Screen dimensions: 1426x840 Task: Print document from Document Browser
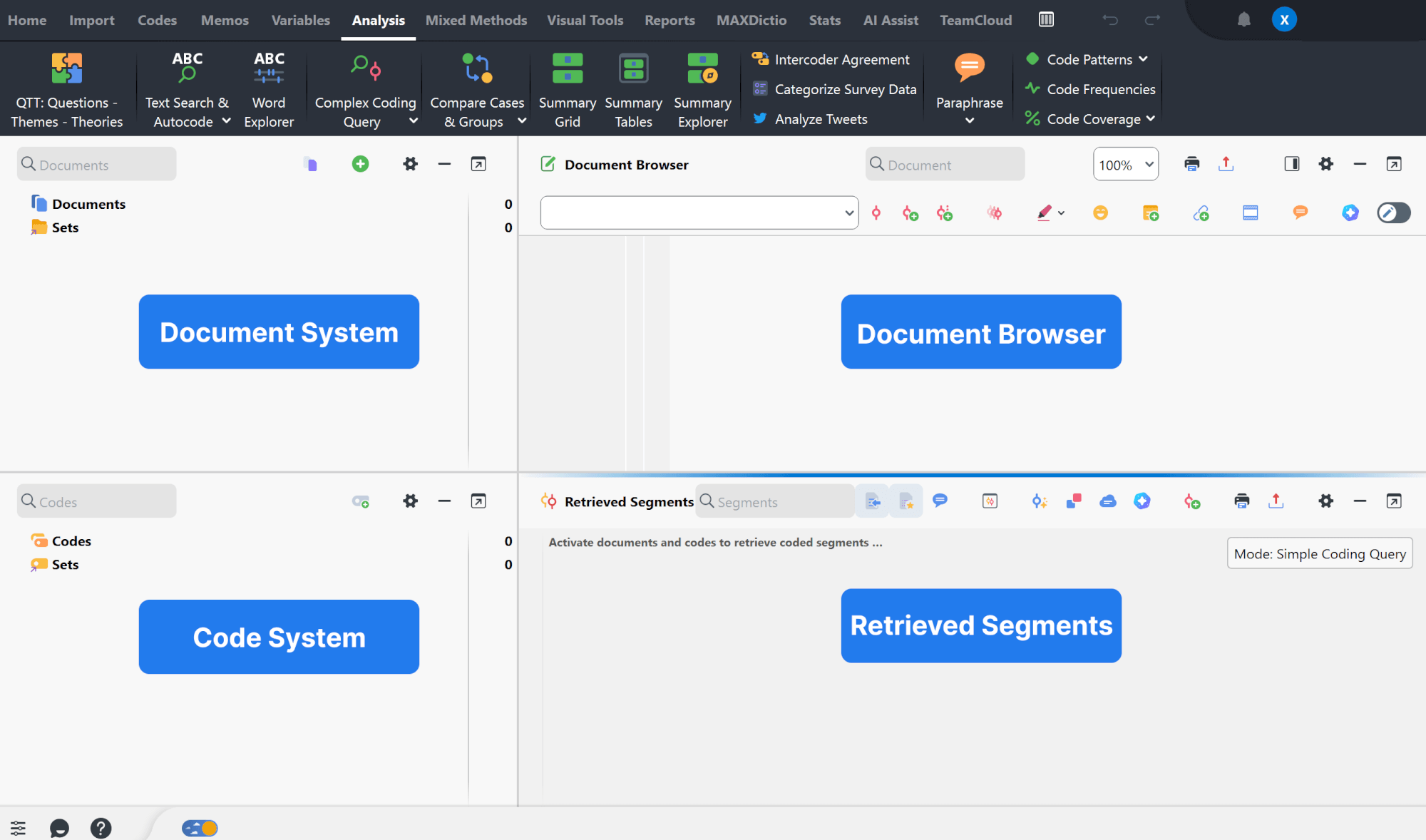coord(1191,164)
